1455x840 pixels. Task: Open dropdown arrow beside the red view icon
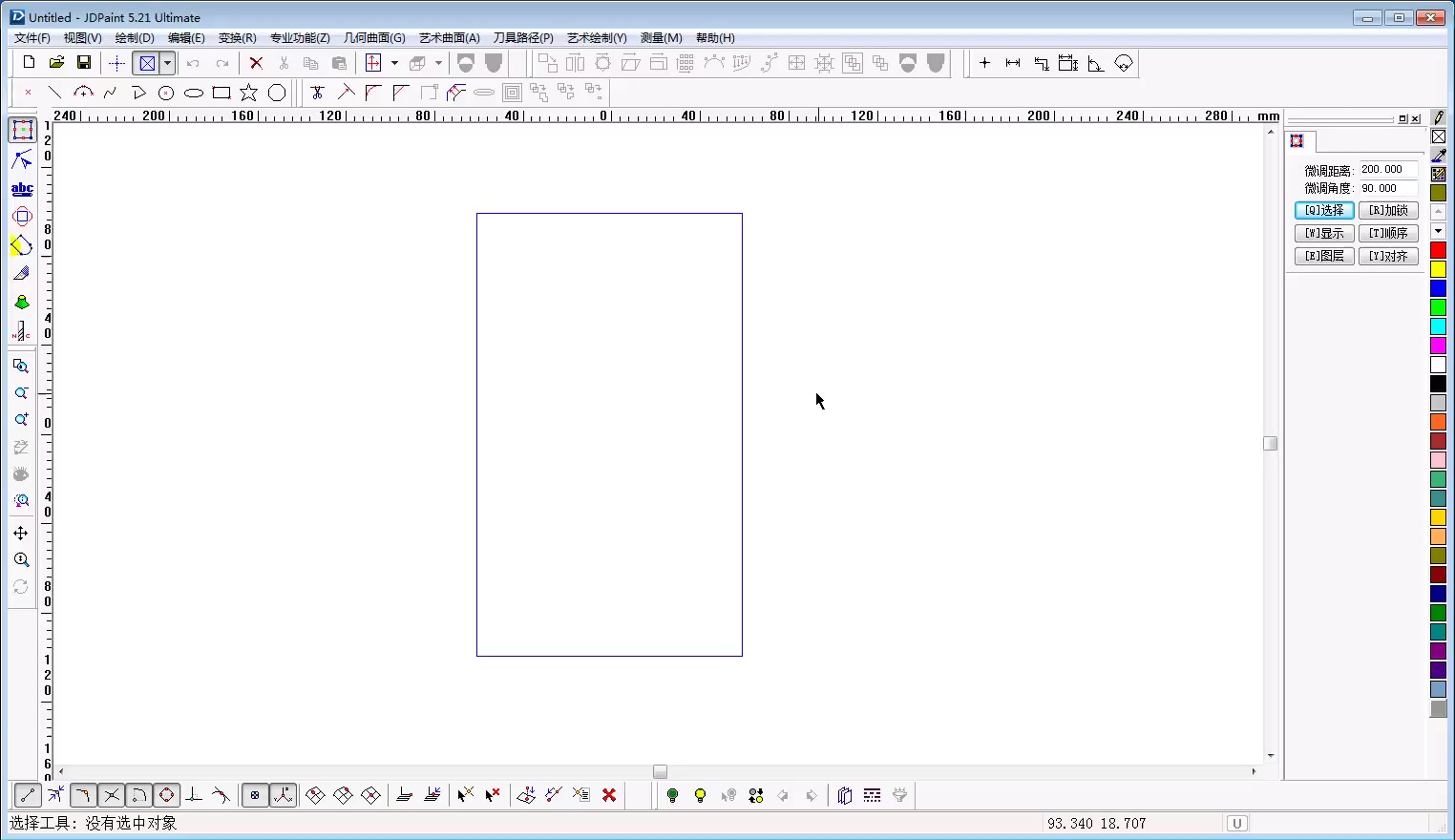(394, 63)
